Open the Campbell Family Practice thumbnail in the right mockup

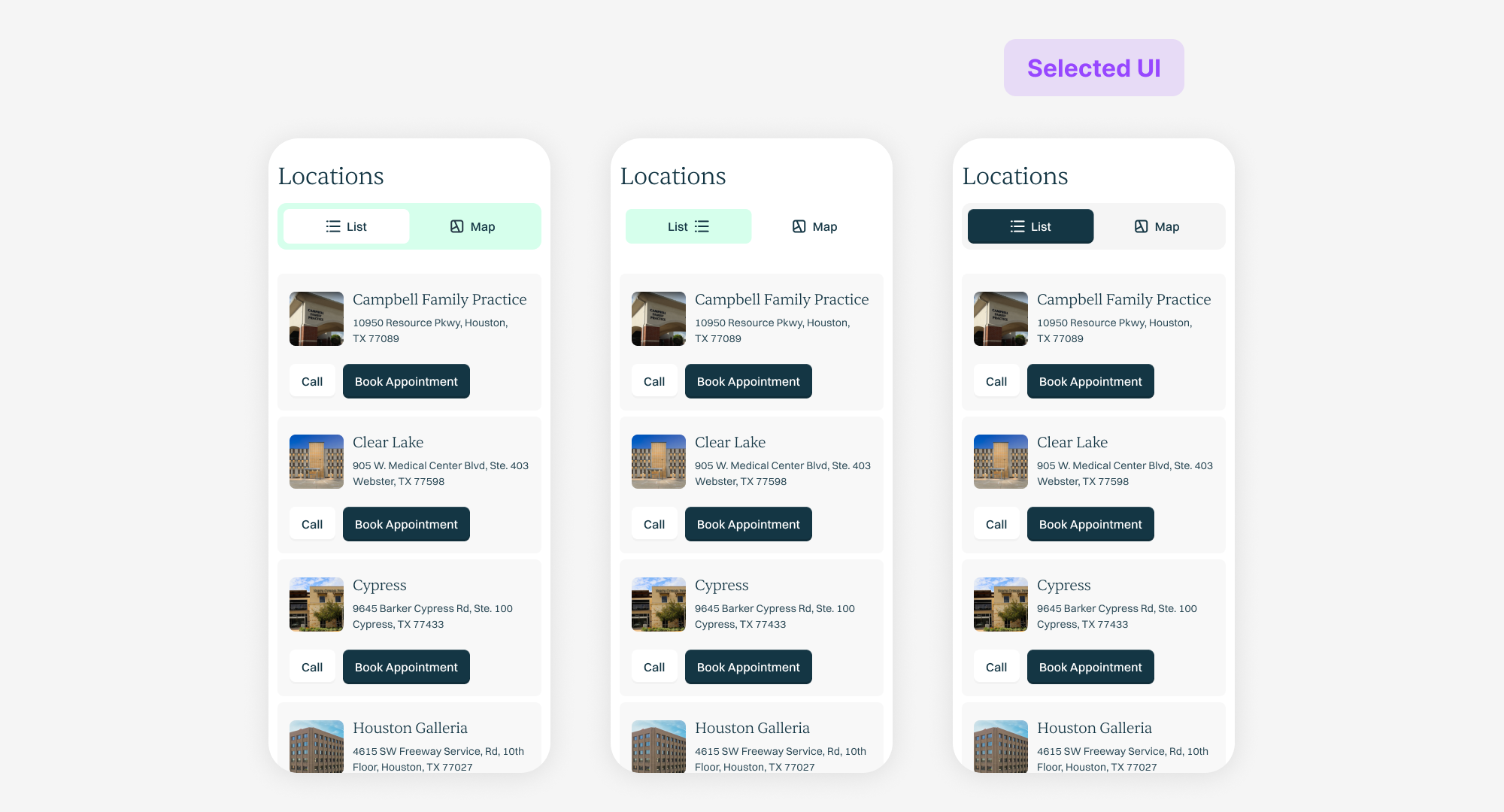click(1000, 319)
